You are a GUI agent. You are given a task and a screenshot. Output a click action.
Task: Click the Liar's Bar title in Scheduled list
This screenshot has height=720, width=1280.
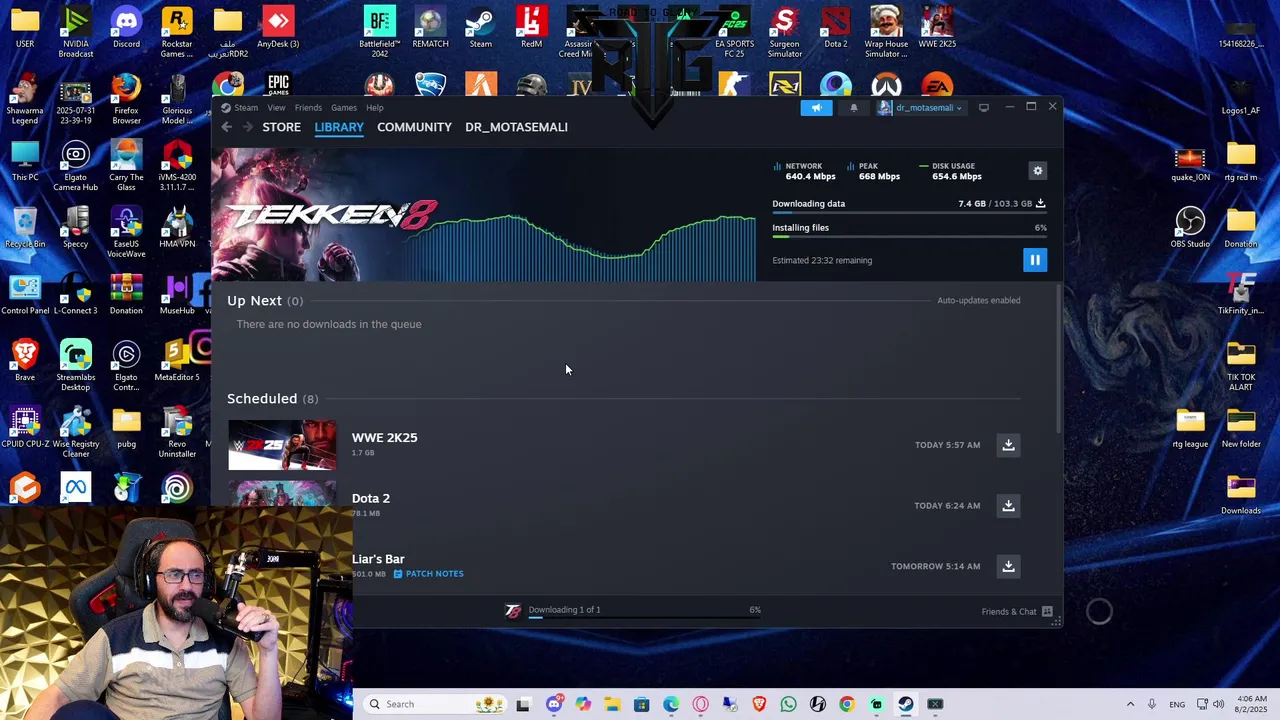tap(378, 559)
